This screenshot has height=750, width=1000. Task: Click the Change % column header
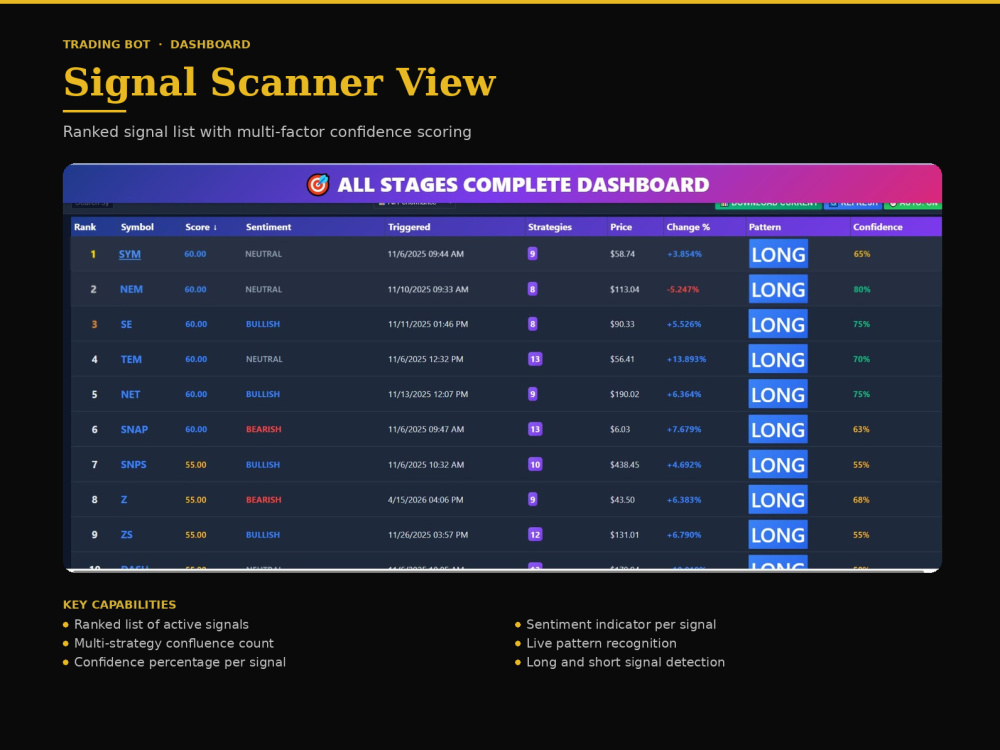(x=688, y=227)
